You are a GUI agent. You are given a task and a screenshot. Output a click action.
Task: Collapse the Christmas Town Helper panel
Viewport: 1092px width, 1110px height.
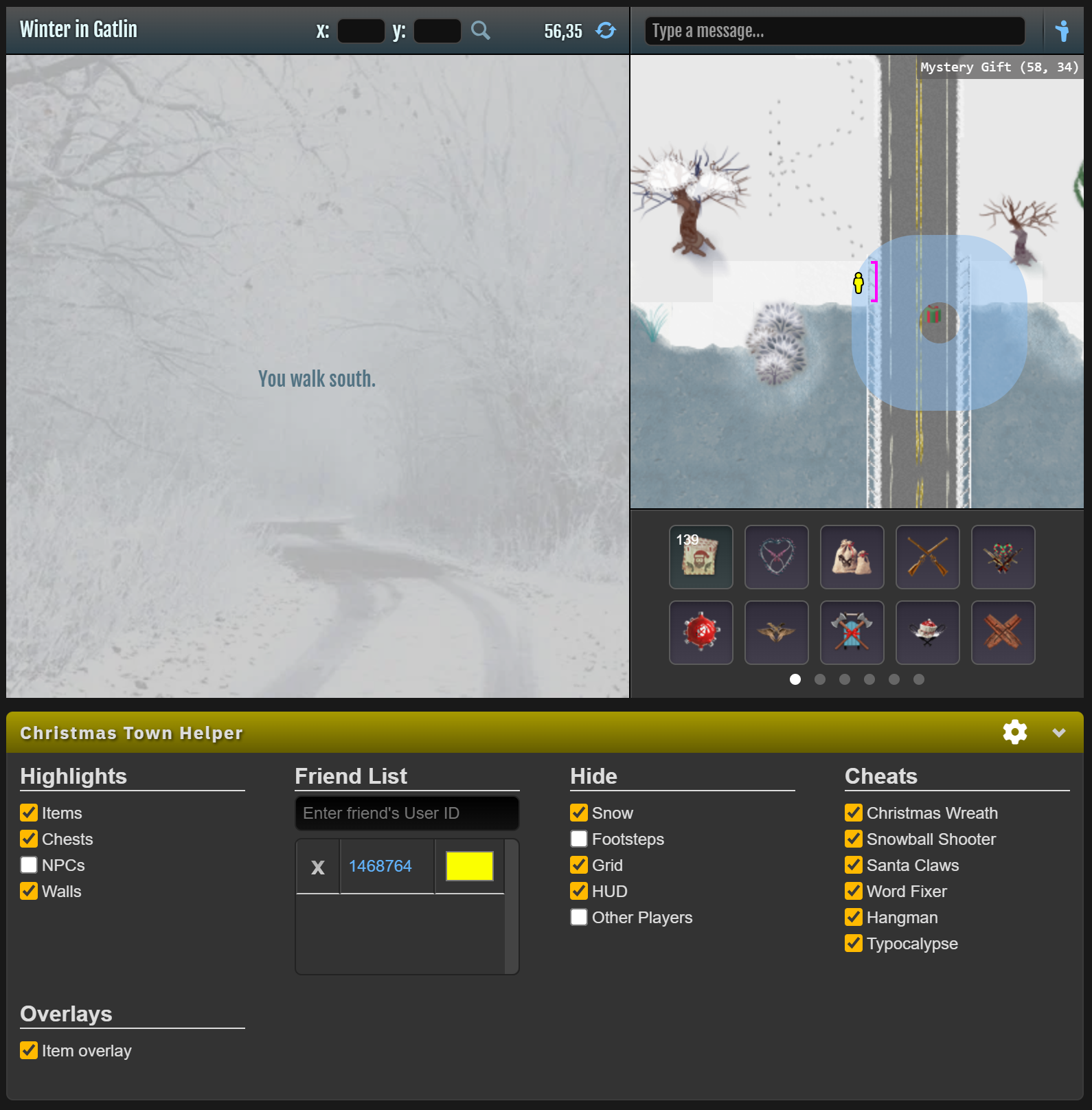click(x=1058, y=733)
